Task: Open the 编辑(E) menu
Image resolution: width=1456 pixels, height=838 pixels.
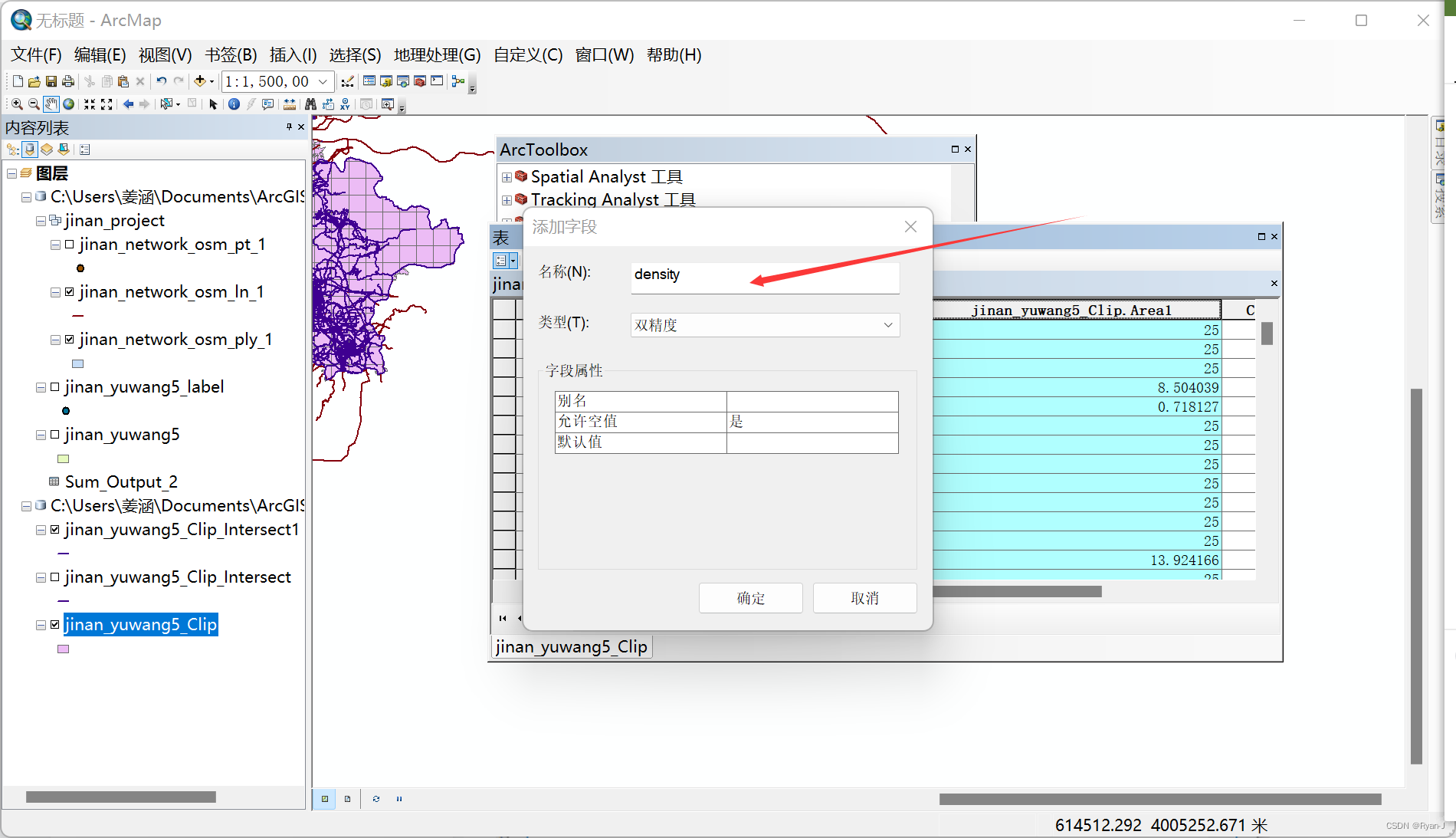Action: tap(100, 55)
